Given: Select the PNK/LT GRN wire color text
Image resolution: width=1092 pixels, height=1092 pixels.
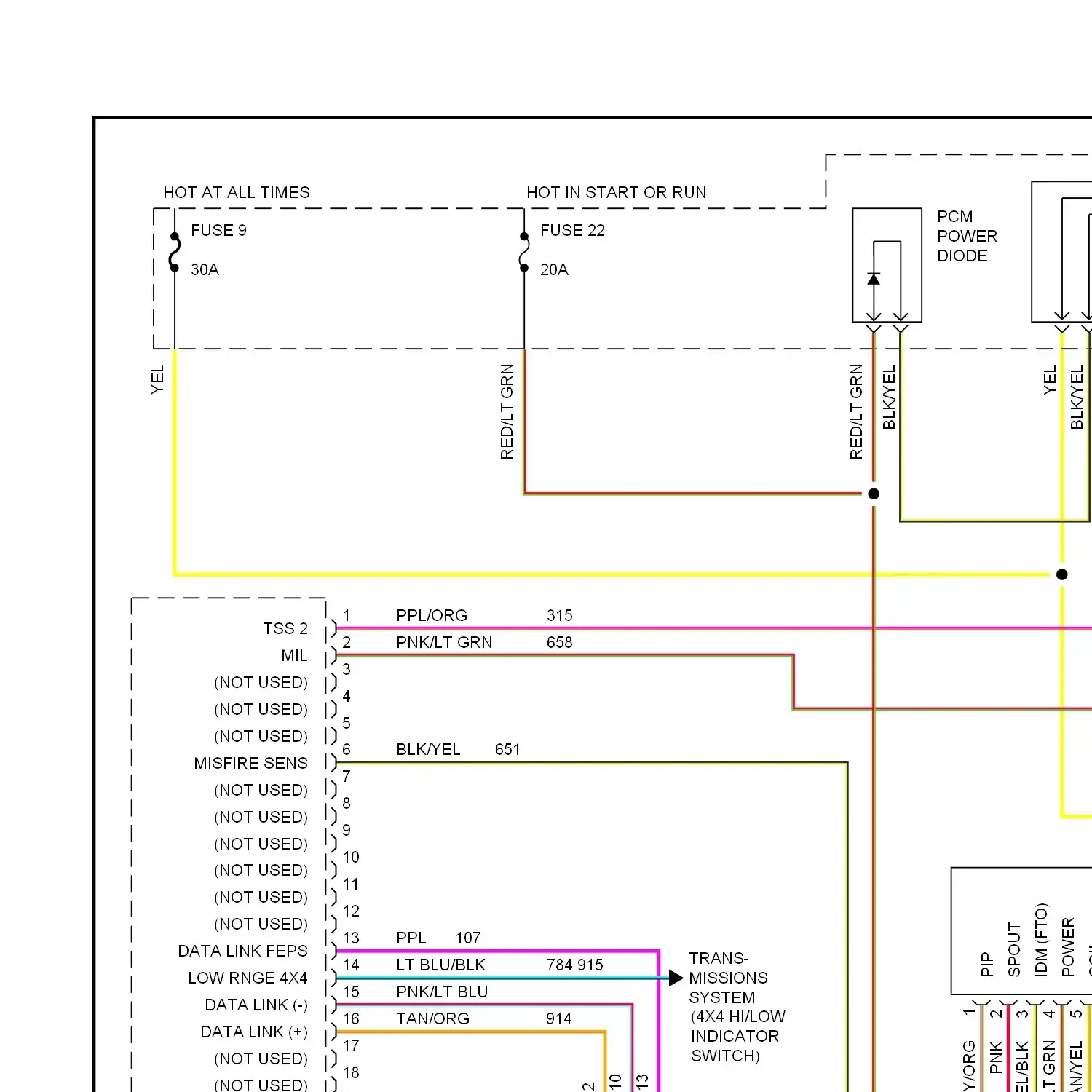Looking at the screenshot, I should click(444, 642).
